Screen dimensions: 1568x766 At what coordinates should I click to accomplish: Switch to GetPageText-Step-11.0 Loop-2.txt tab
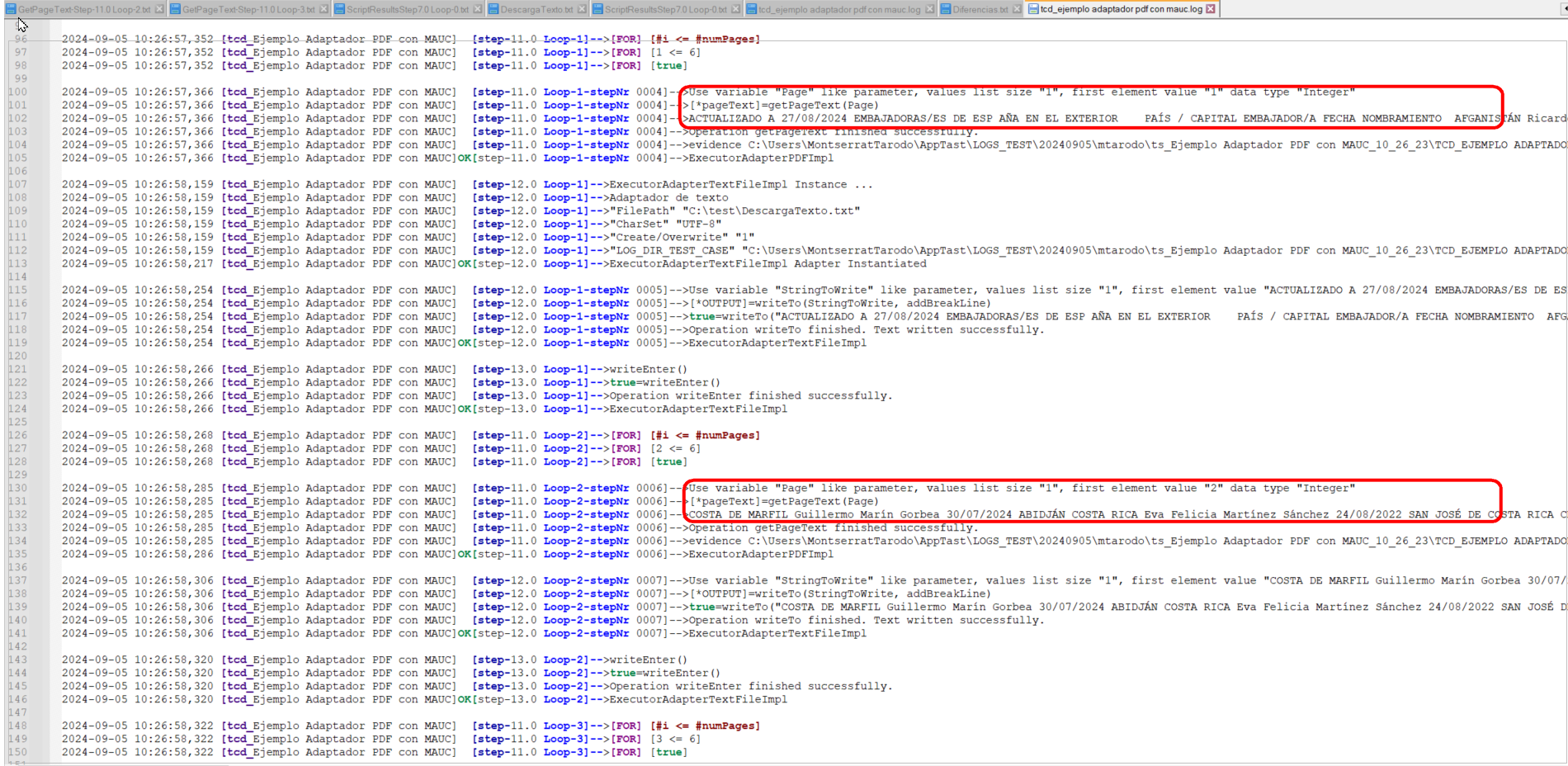84,9
